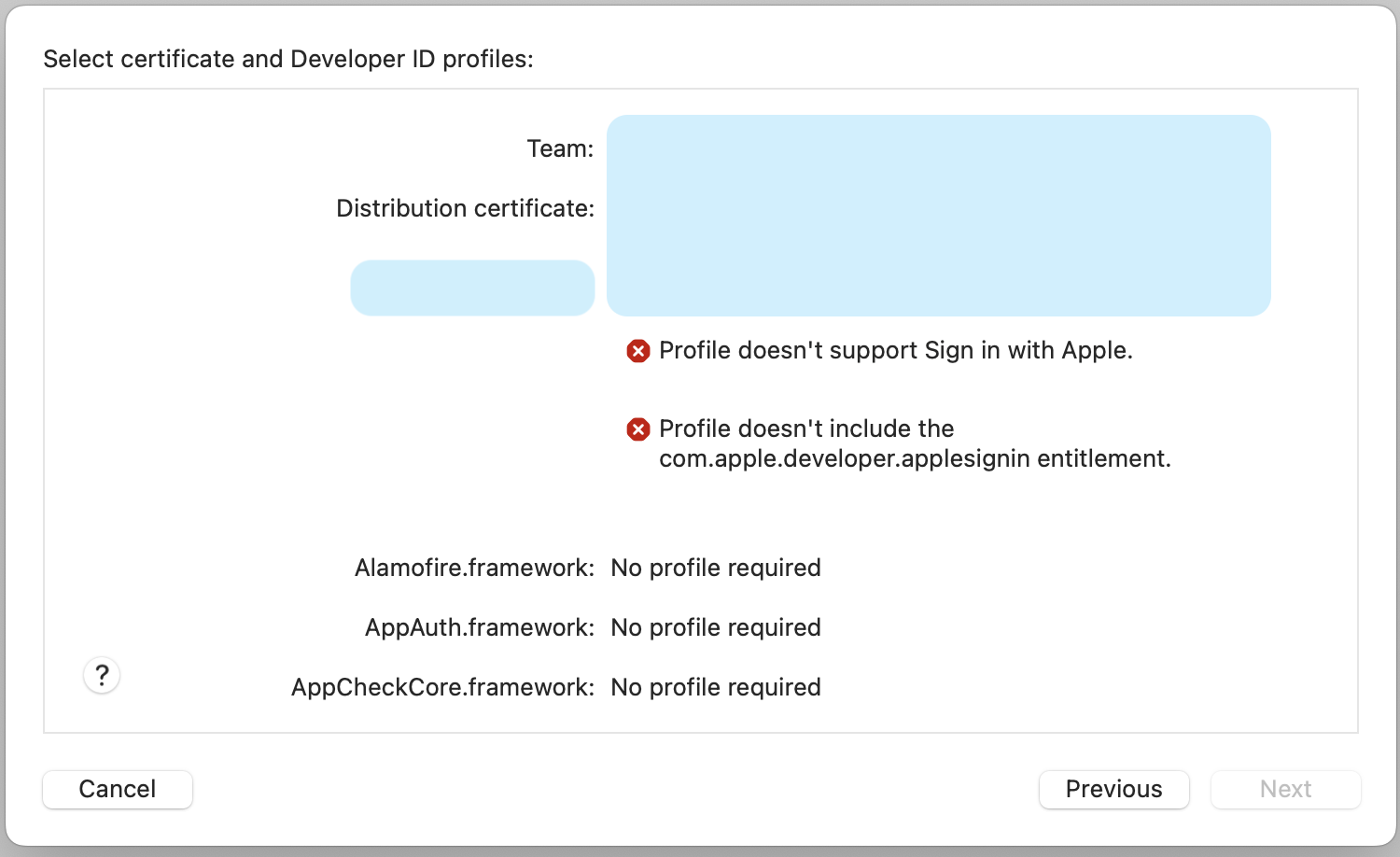
Task: Click the "Profile doesn't include the" error line
Action: (806, 428)
